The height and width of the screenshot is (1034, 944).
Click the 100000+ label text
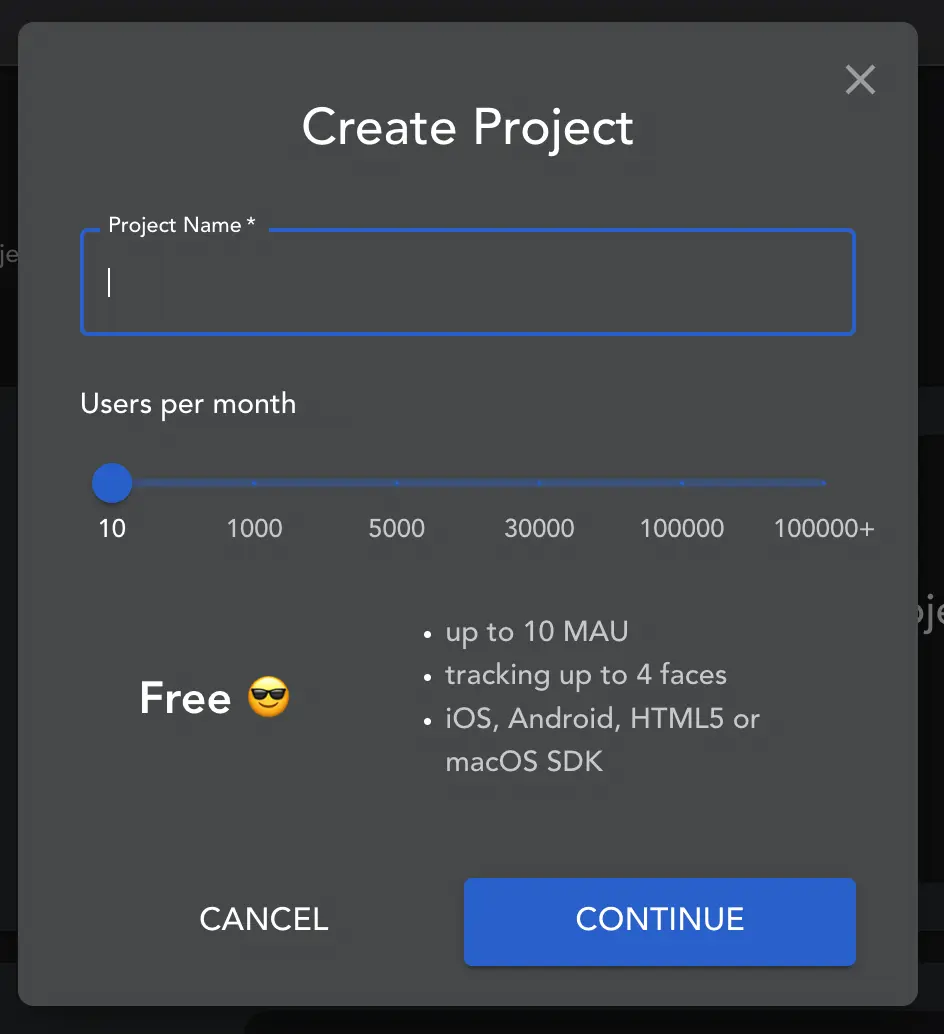pyautogui.click(x=824, y=528)
